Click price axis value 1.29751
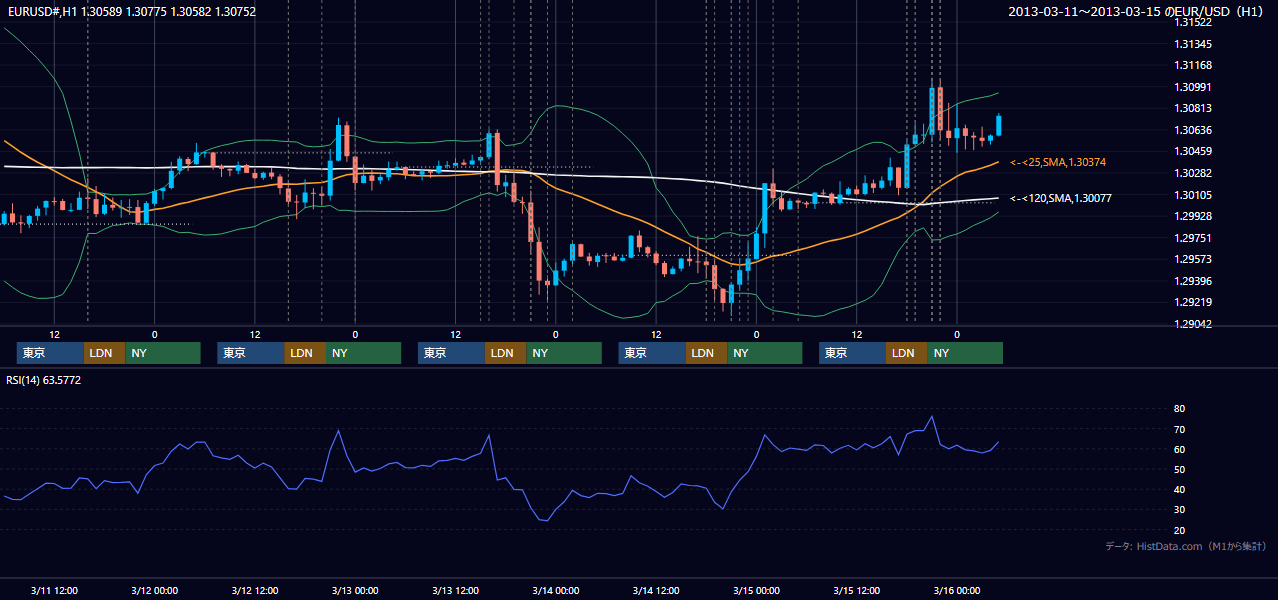 [x=1194, y=238]
